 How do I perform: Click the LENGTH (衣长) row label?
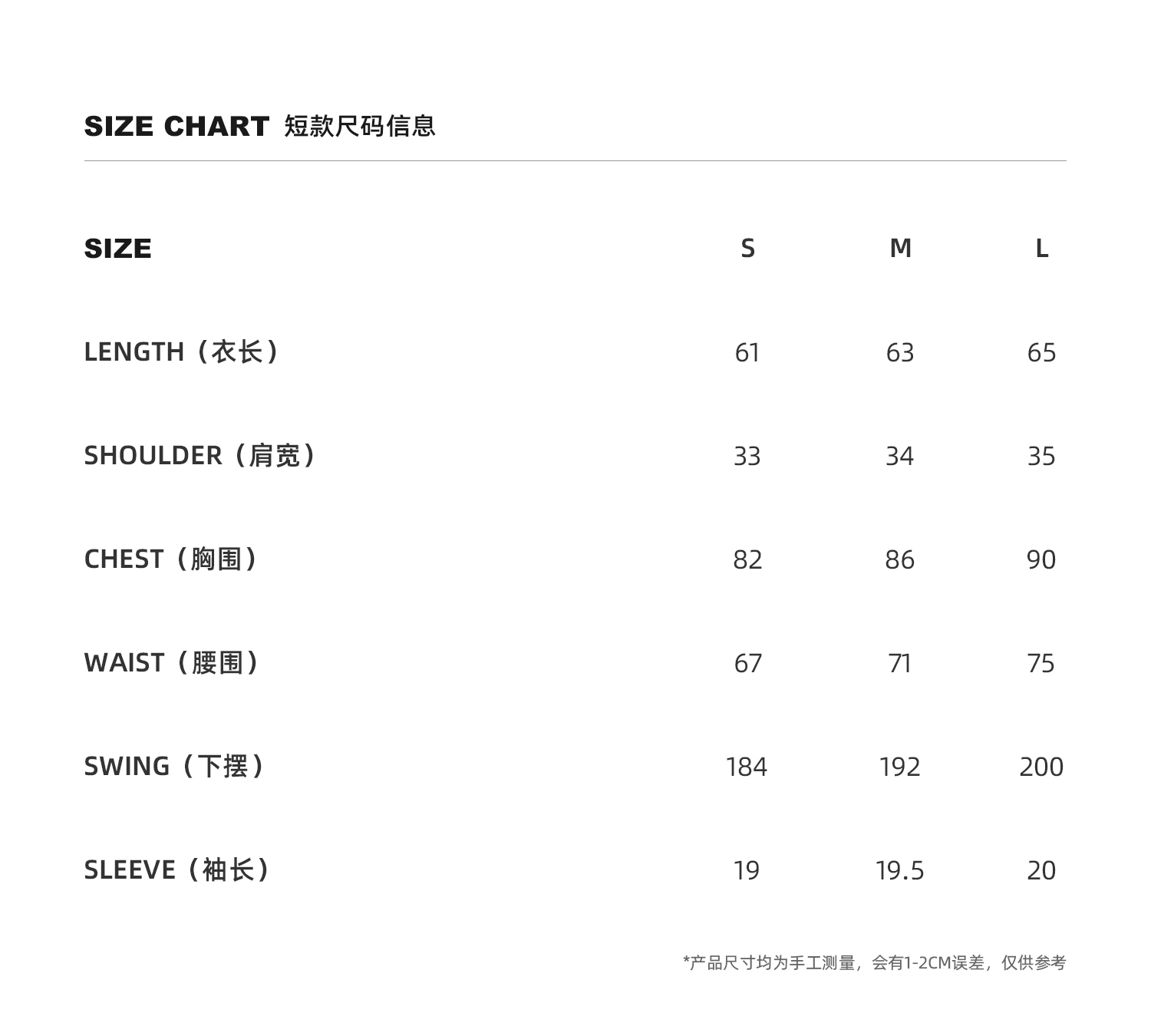[182, 352]
